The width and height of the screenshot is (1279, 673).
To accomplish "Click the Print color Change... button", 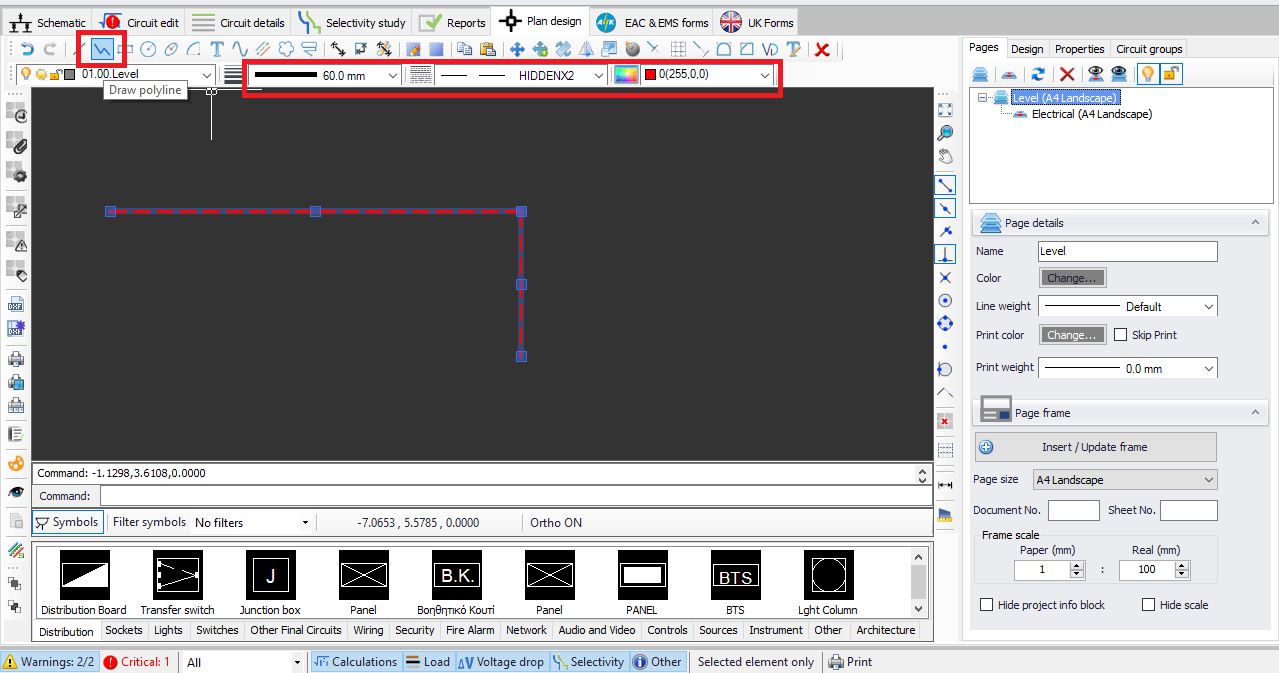I will click(x=1073, y=335).
